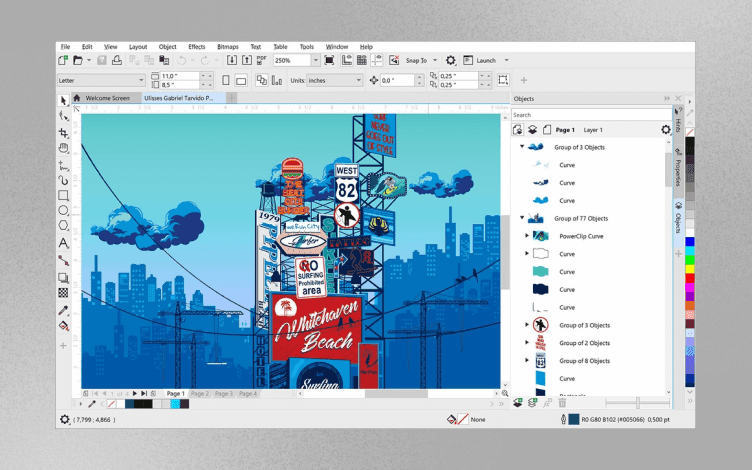Add a new document tab
Viewport: 752px width, 470px height.
pos(232,98)
